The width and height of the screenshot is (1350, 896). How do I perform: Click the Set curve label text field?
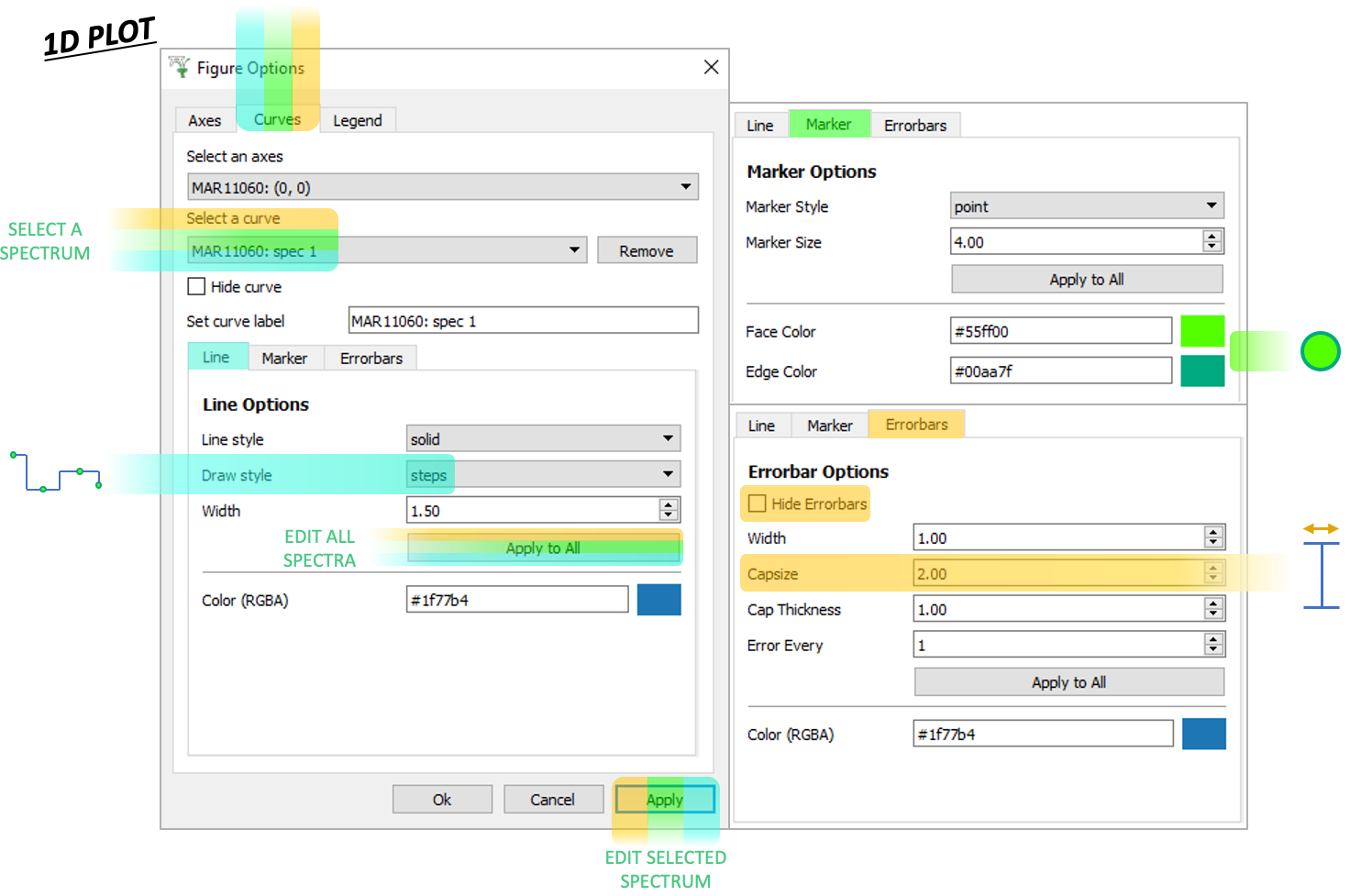pos(523,321)
